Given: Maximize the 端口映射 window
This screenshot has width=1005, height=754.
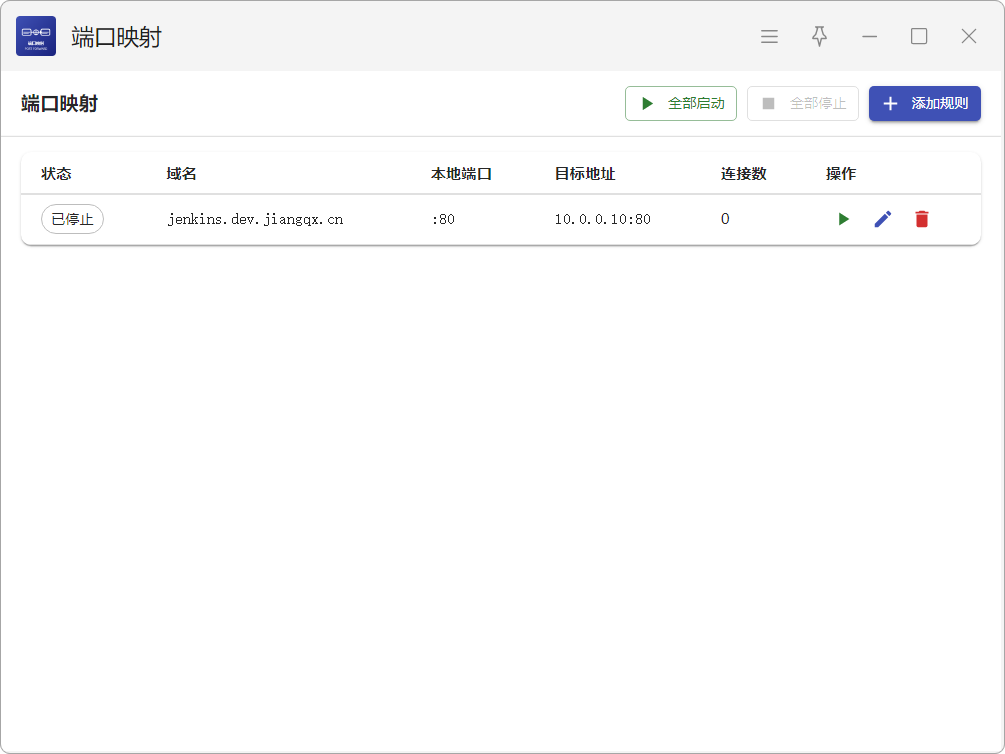Looking at the screenshot, I should tap(919, 37).
